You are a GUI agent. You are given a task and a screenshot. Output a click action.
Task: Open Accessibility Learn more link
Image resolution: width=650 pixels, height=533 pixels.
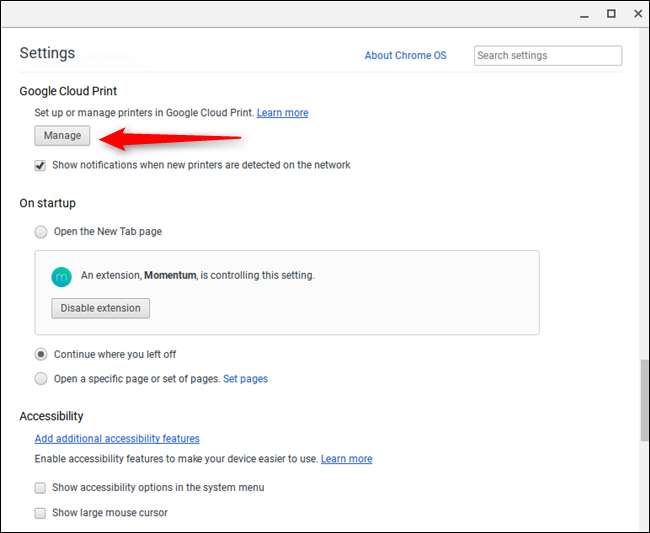pyautogui.click(x=346, y=459)
